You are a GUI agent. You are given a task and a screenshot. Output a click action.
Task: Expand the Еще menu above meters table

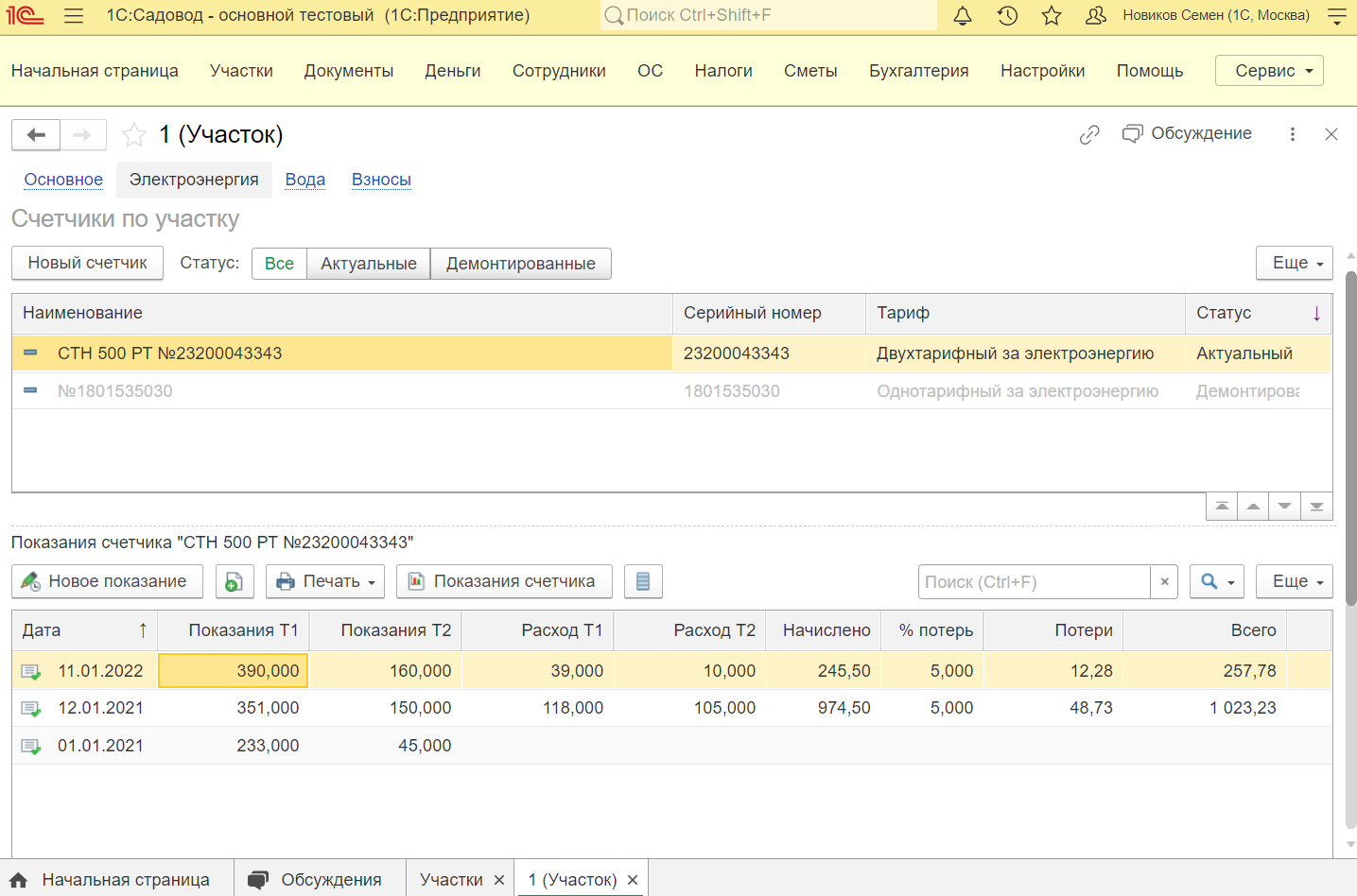[1294, 264]
